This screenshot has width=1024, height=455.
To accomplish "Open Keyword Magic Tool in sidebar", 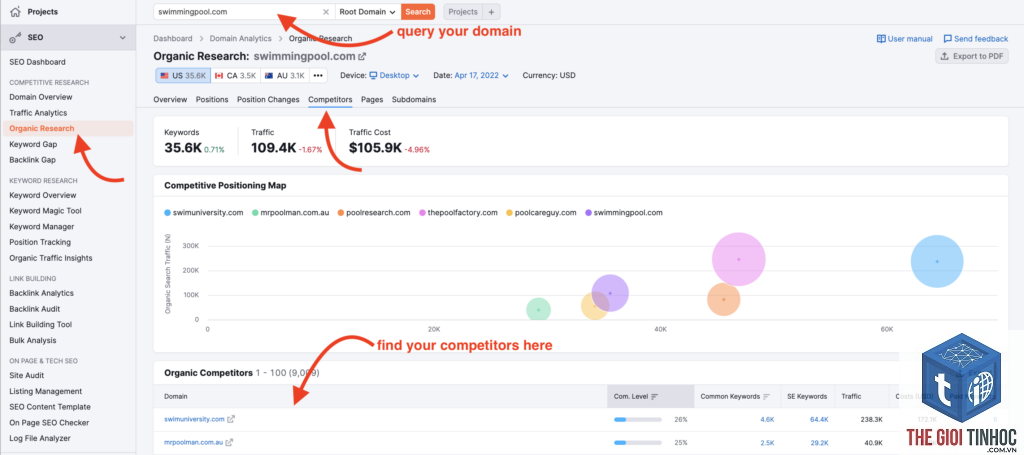I will [45, 211].
